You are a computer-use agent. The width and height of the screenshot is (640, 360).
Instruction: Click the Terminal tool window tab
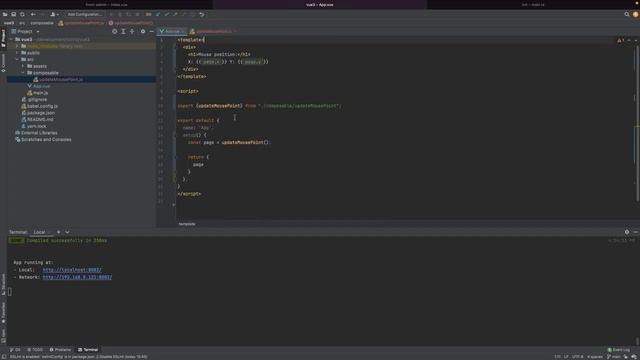pos(88,350)
